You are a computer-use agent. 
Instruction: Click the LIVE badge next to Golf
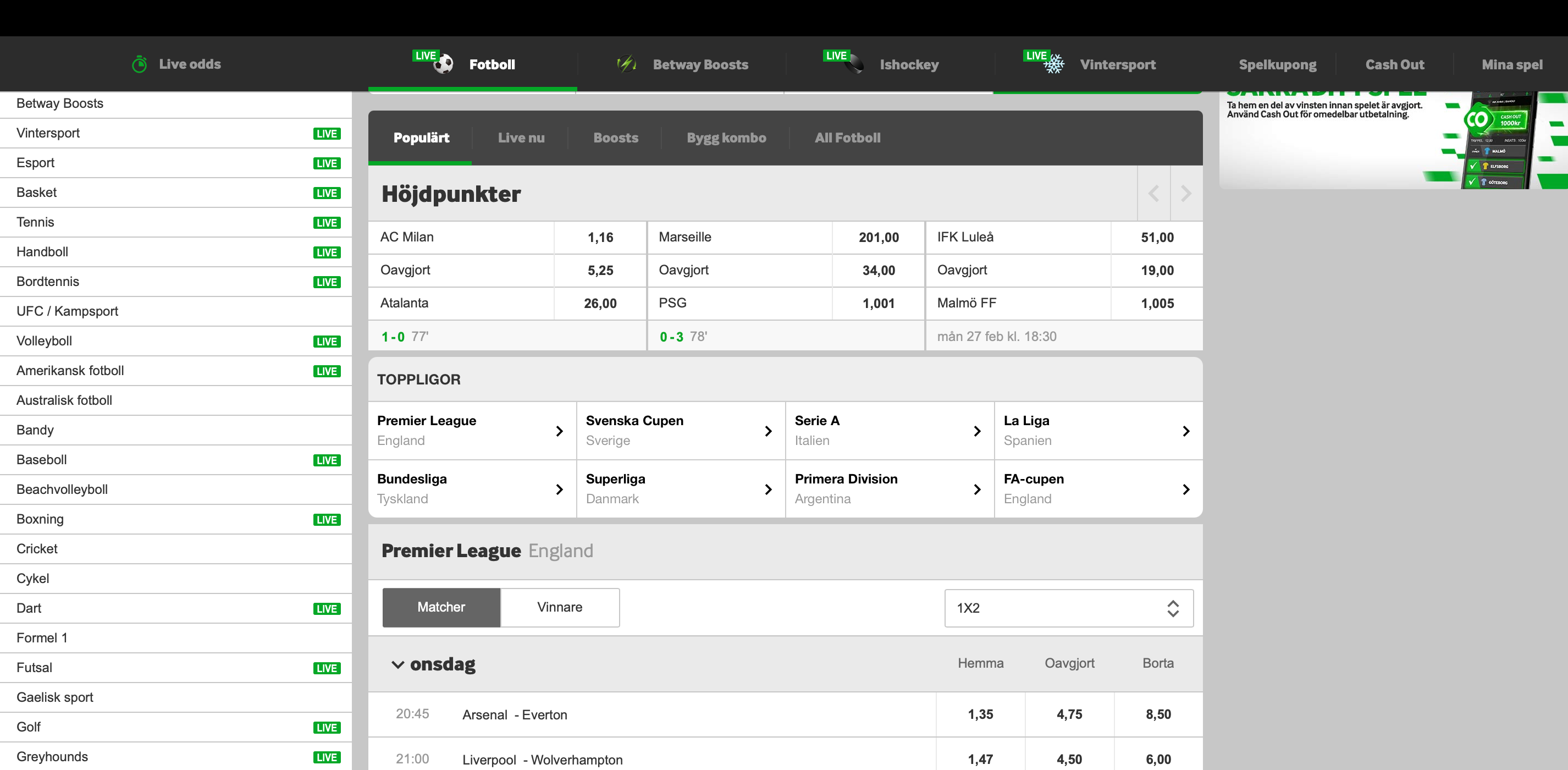[327, 728]
